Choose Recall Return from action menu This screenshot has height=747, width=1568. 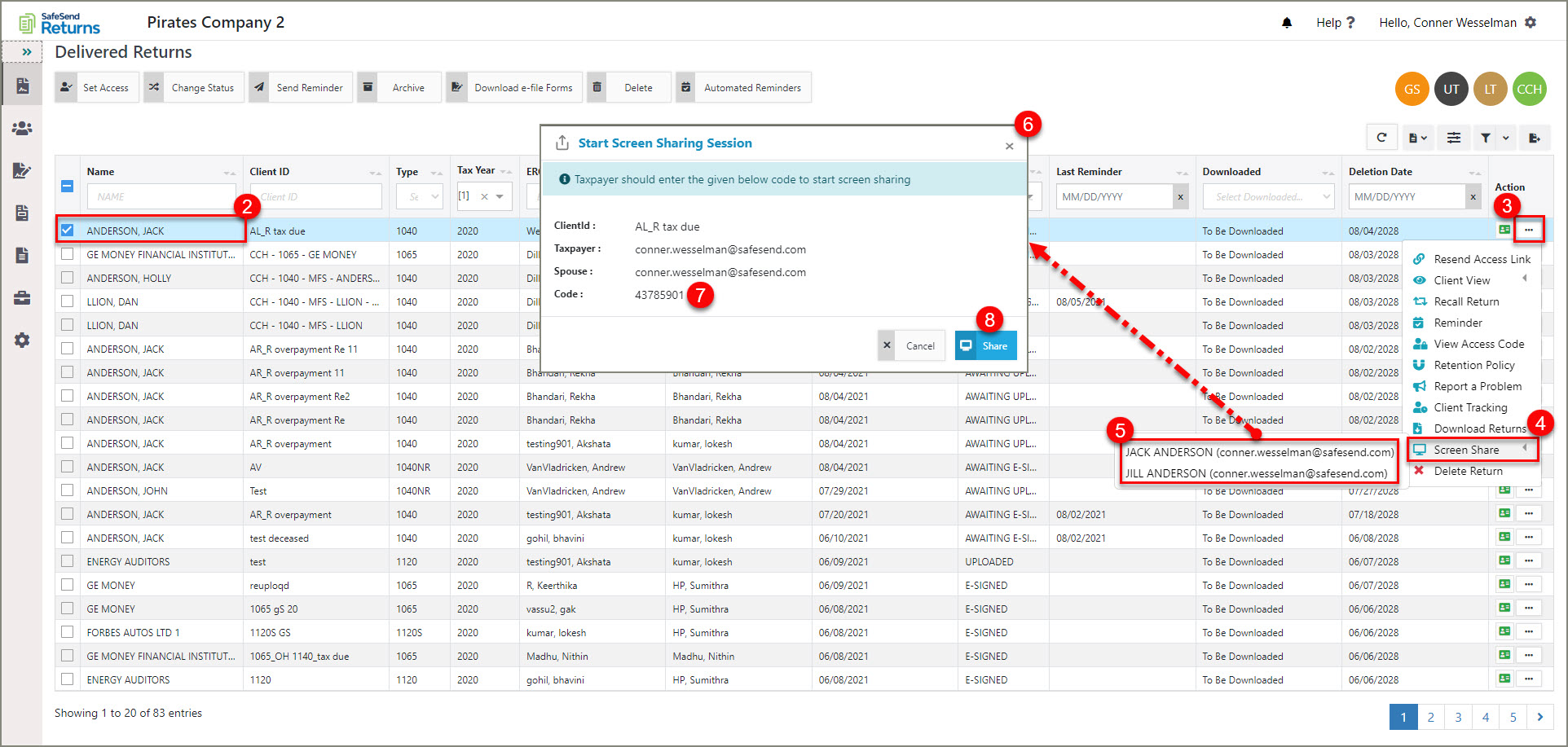(x=1466, y=301)
